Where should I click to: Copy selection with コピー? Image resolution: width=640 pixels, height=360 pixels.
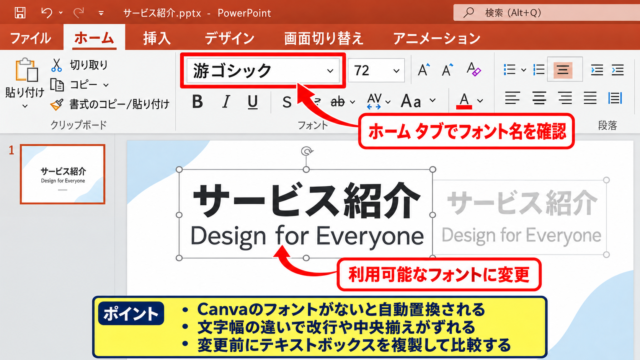point(74,84)
